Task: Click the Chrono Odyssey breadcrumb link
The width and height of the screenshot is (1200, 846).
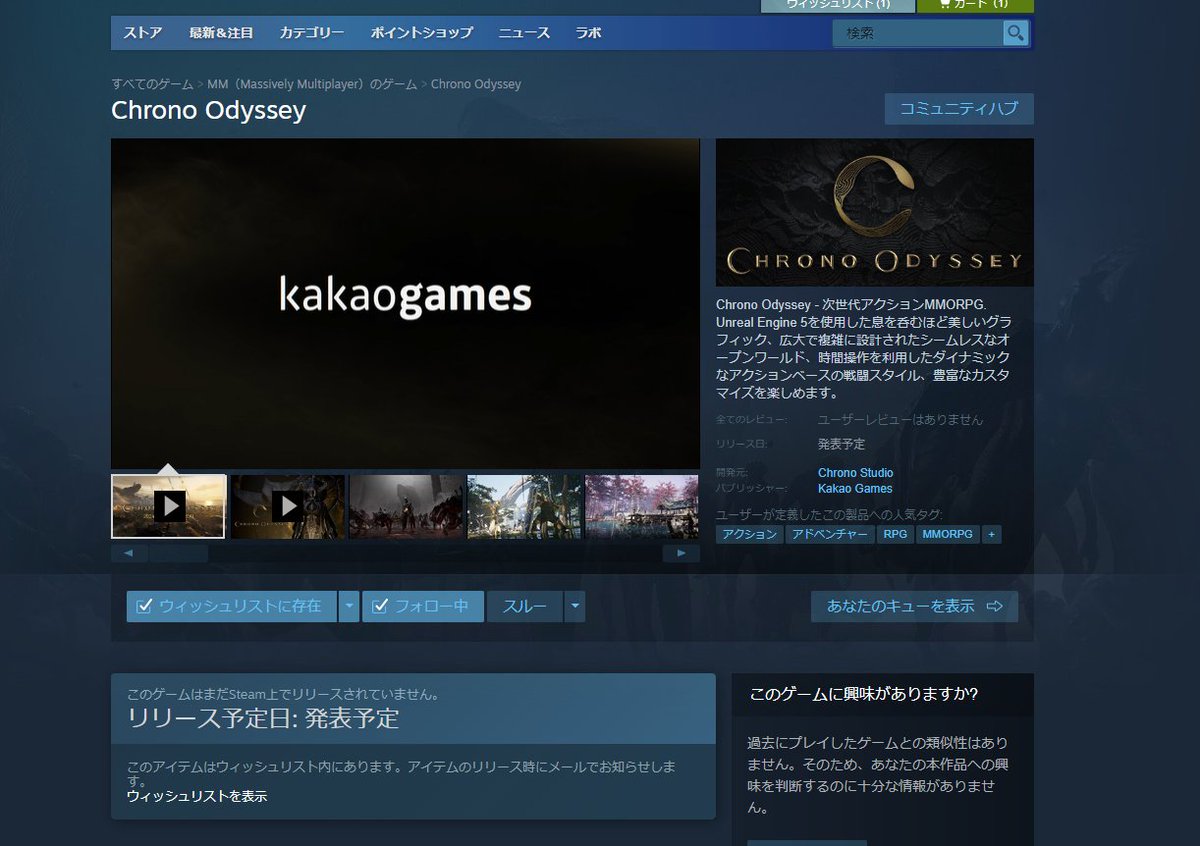Action: click(476, 84)
